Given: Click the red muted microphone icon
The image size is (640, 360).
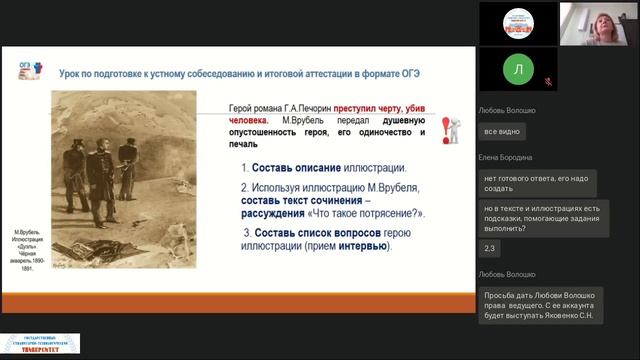Looking at the screenshot, I should tap(549, 82).
